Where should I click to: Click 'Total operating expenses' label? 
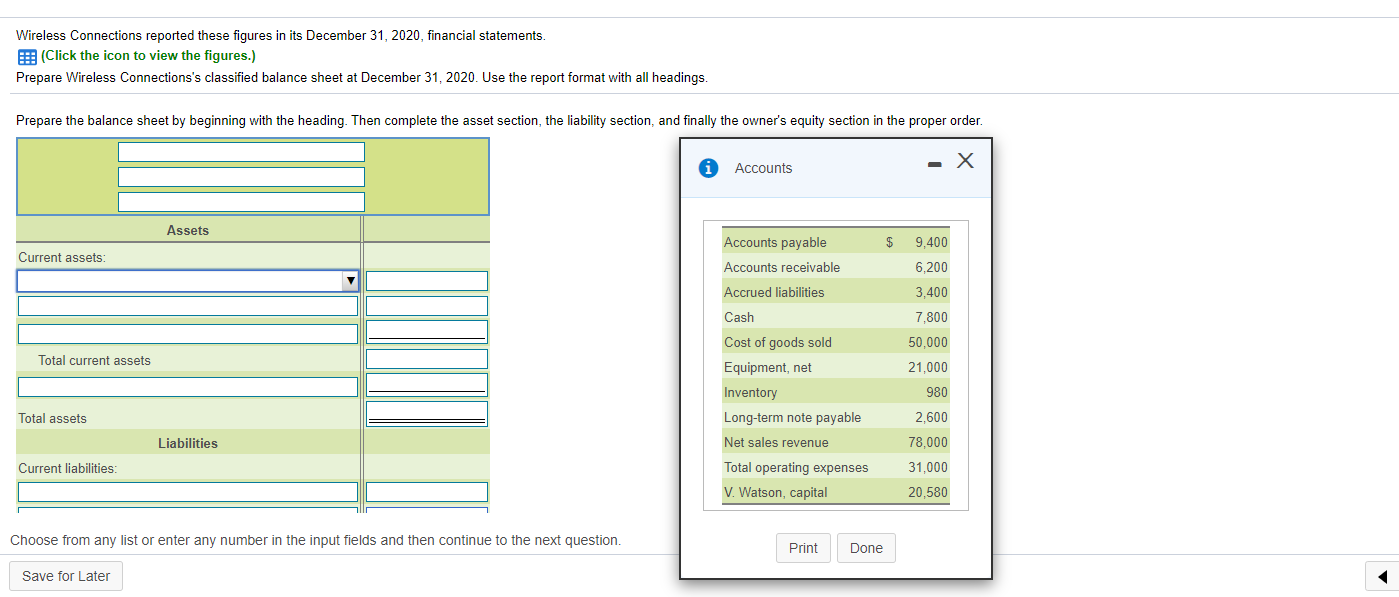(x=796, y=467)
